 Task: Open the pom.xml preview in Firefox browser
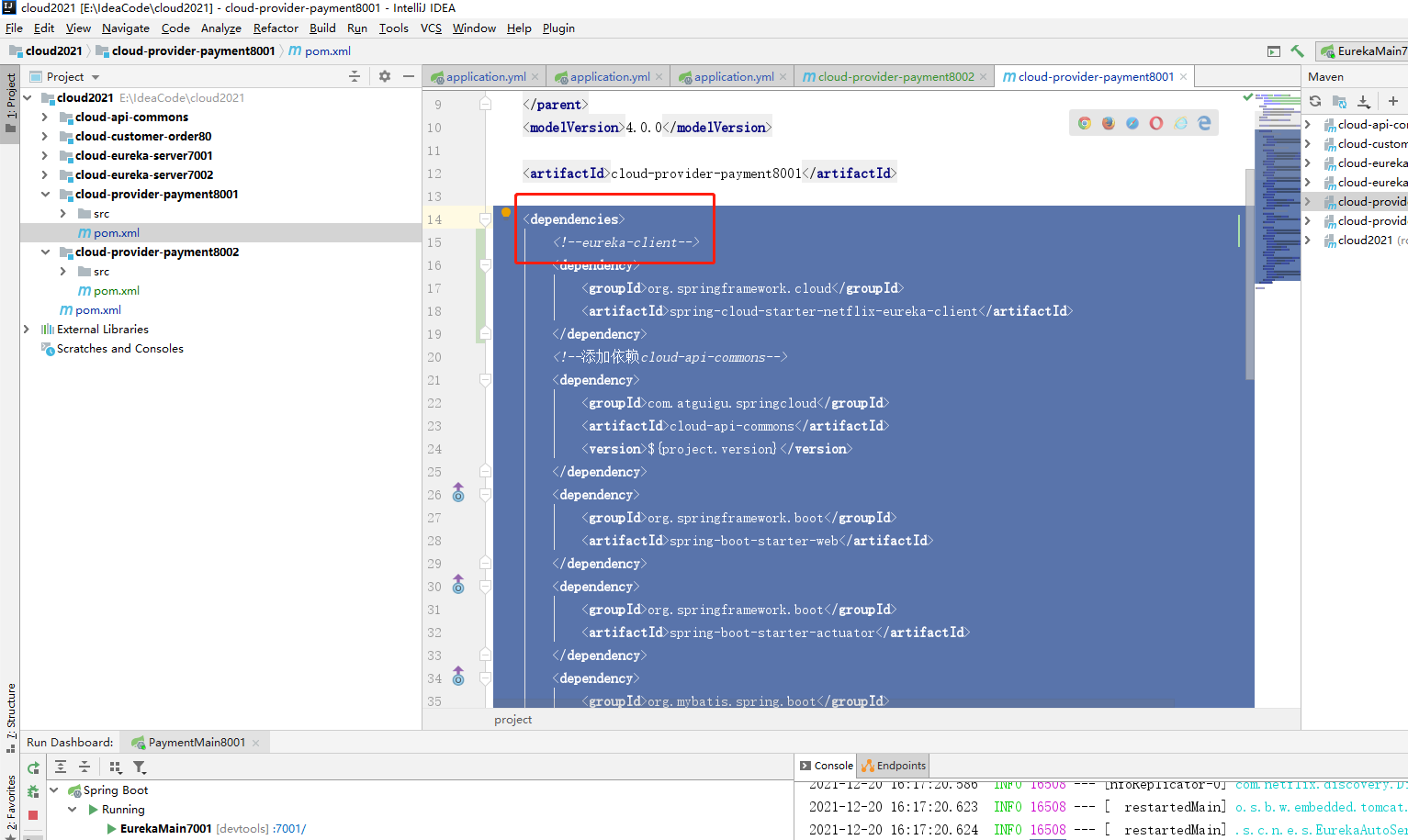(1109, 123)
